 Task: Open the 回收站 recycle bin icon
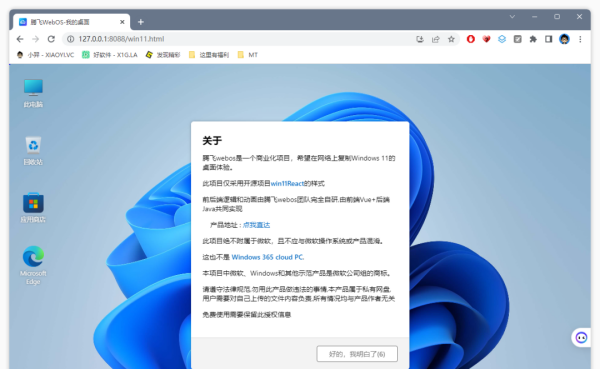[x=33, y=151]
